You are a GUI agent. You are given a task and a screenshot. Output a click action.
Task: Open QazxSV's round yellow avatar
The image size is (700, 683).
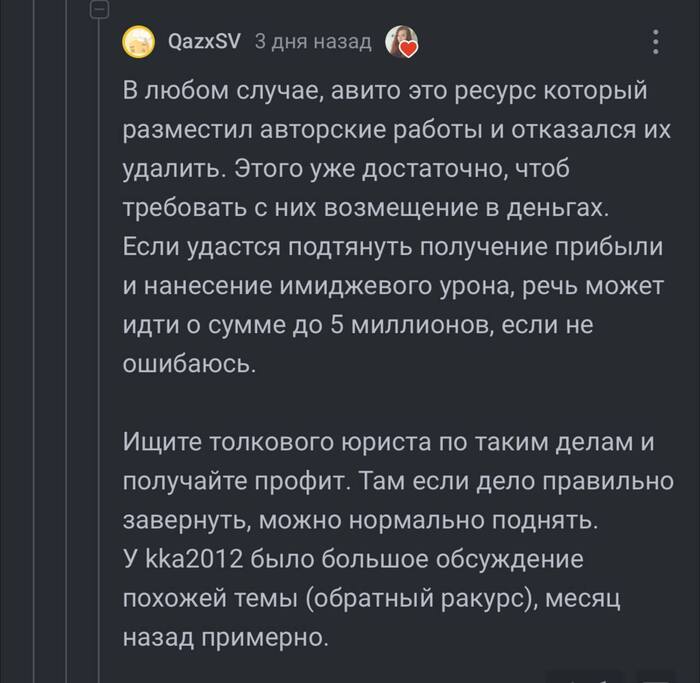point(138,42)
